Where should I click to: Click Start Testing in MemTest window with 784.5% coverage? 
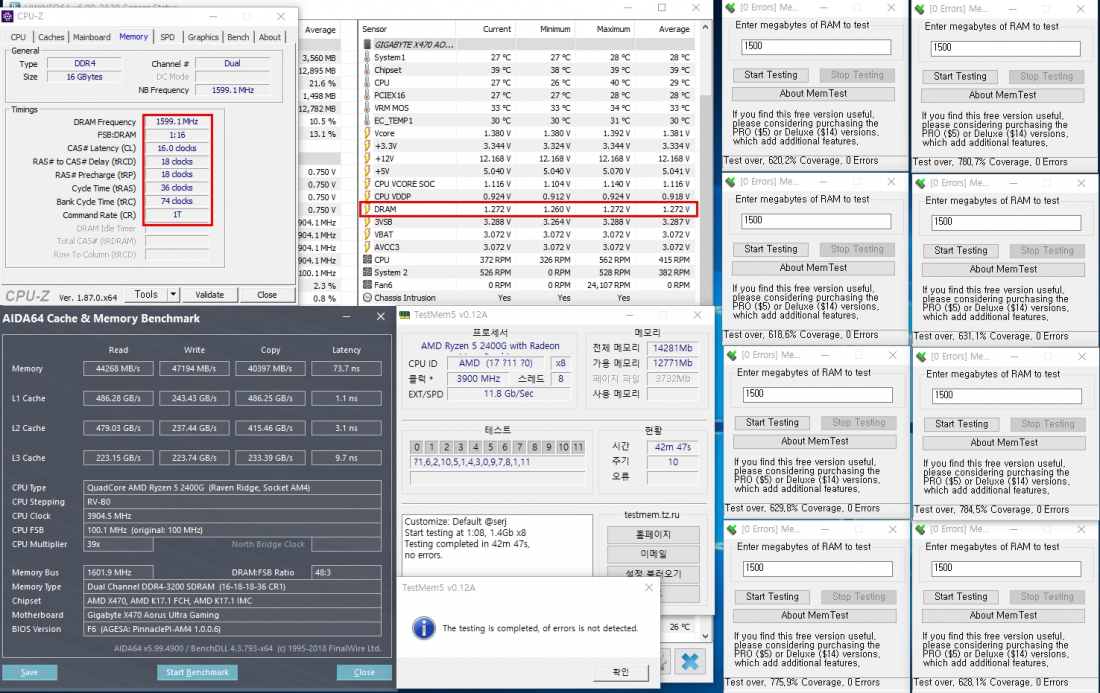click(961, 424)
